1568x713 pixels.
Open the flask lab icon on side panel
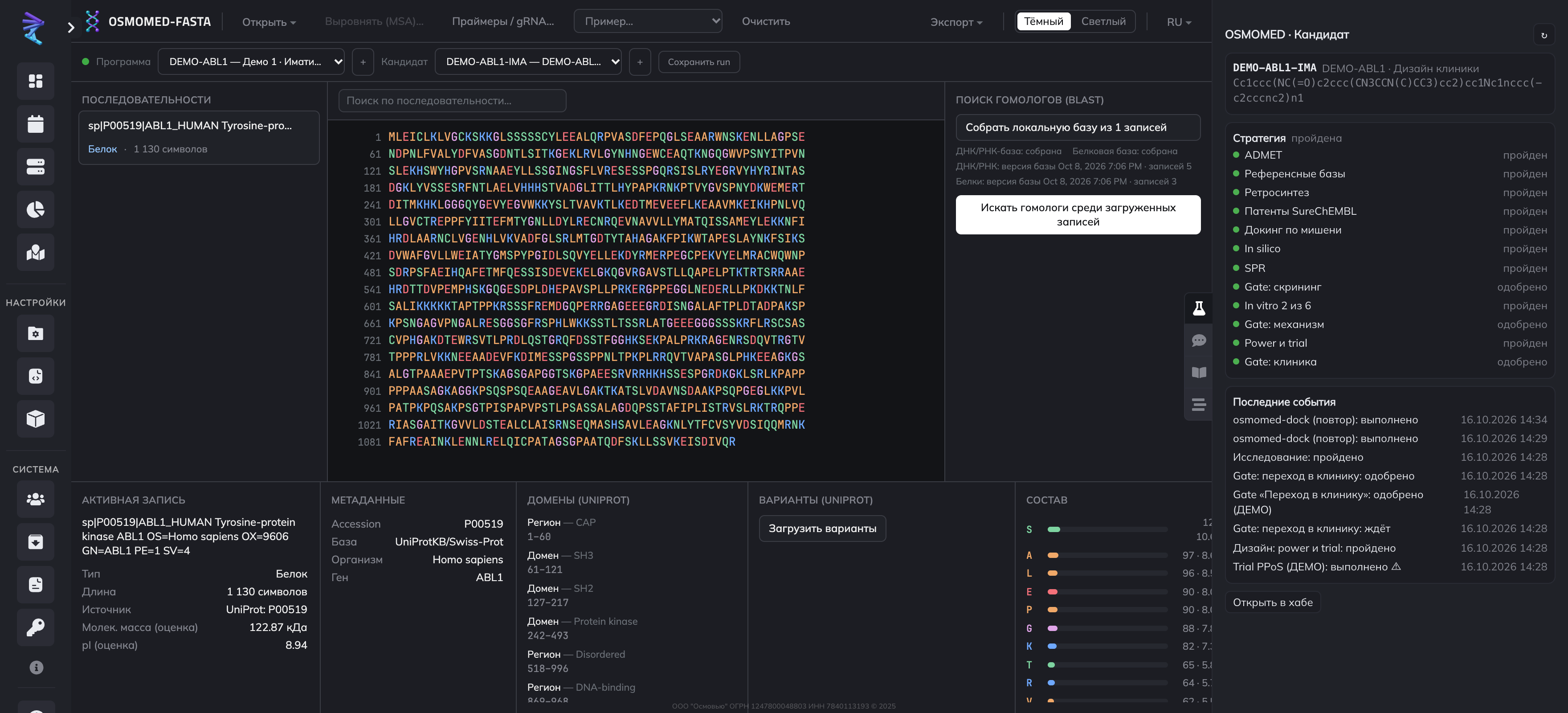[1199, 309]
